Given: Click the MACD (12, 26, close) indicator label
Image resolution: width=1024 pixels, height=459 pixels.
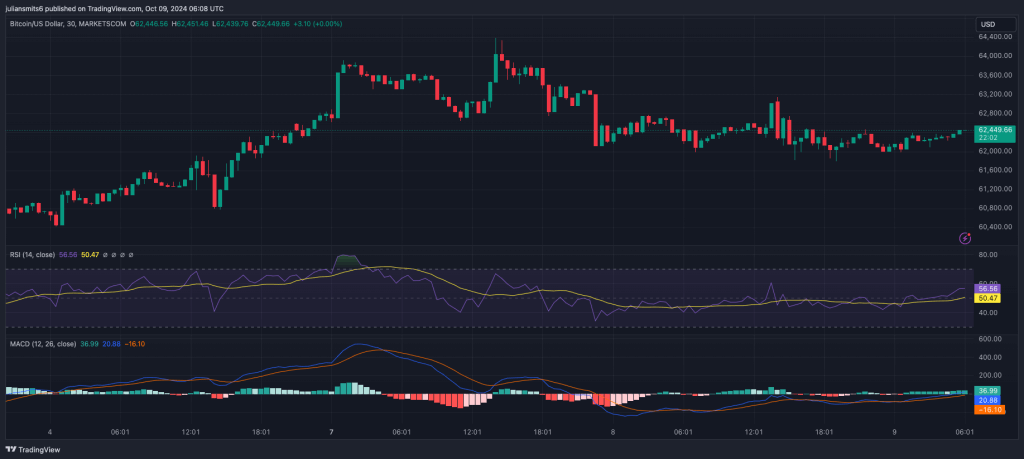Looking at the screenshot, I should point(41,345).
